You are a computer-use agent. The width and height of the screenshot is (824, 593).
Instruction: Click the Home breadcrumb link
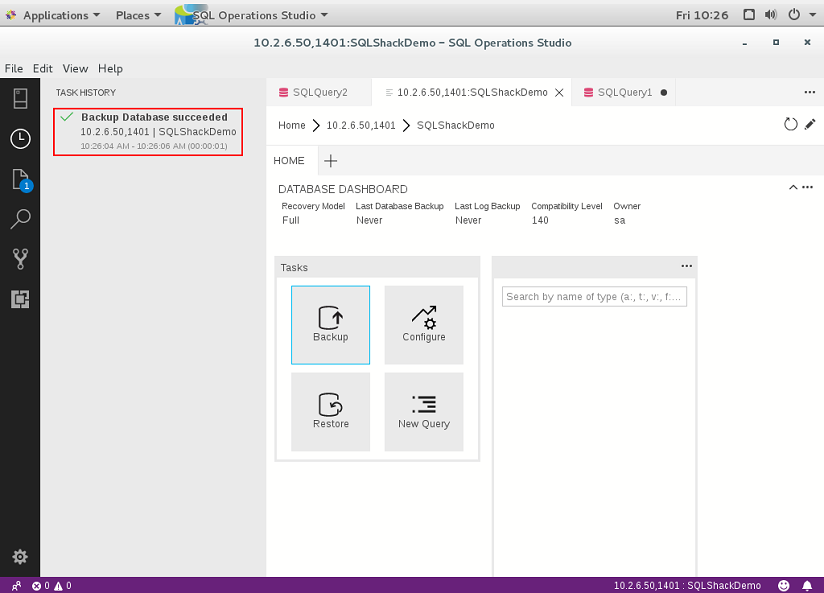click(292, 125)
